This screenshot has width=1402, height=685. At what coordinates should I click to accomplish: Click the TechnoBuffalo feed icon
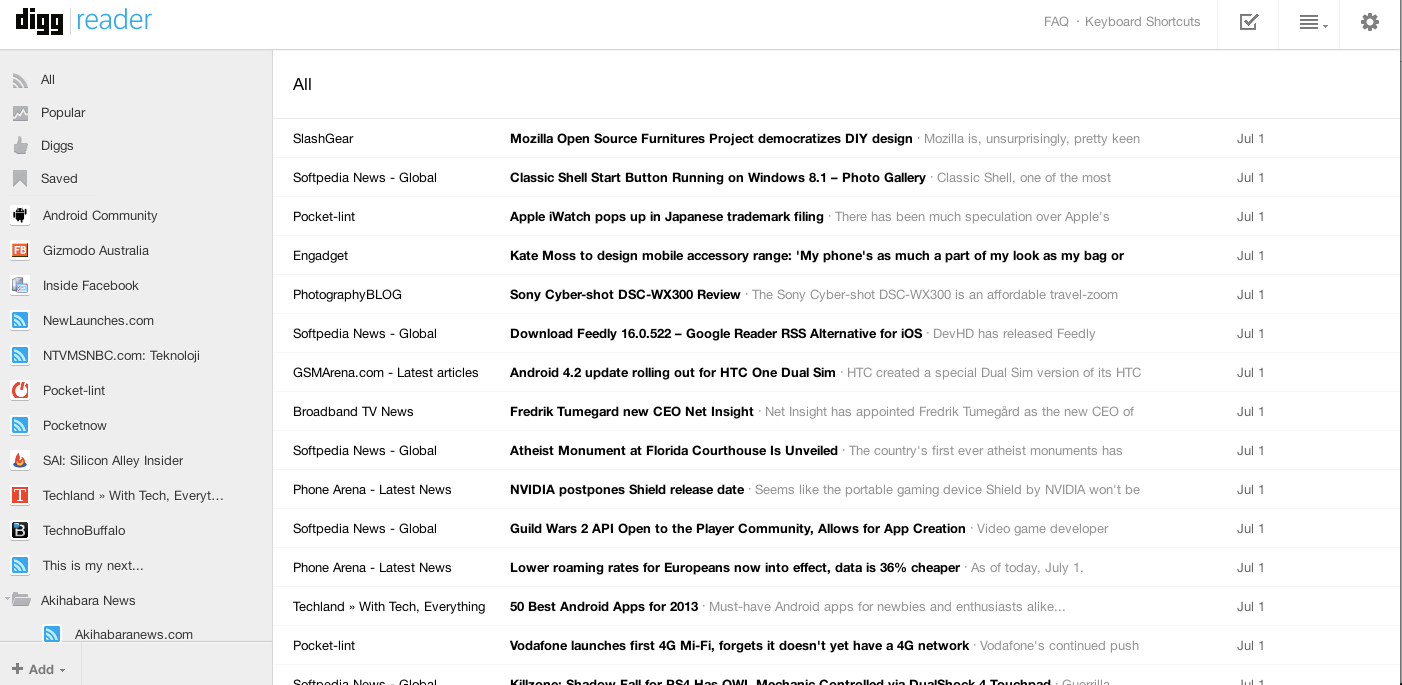click(x=20, y=530)
